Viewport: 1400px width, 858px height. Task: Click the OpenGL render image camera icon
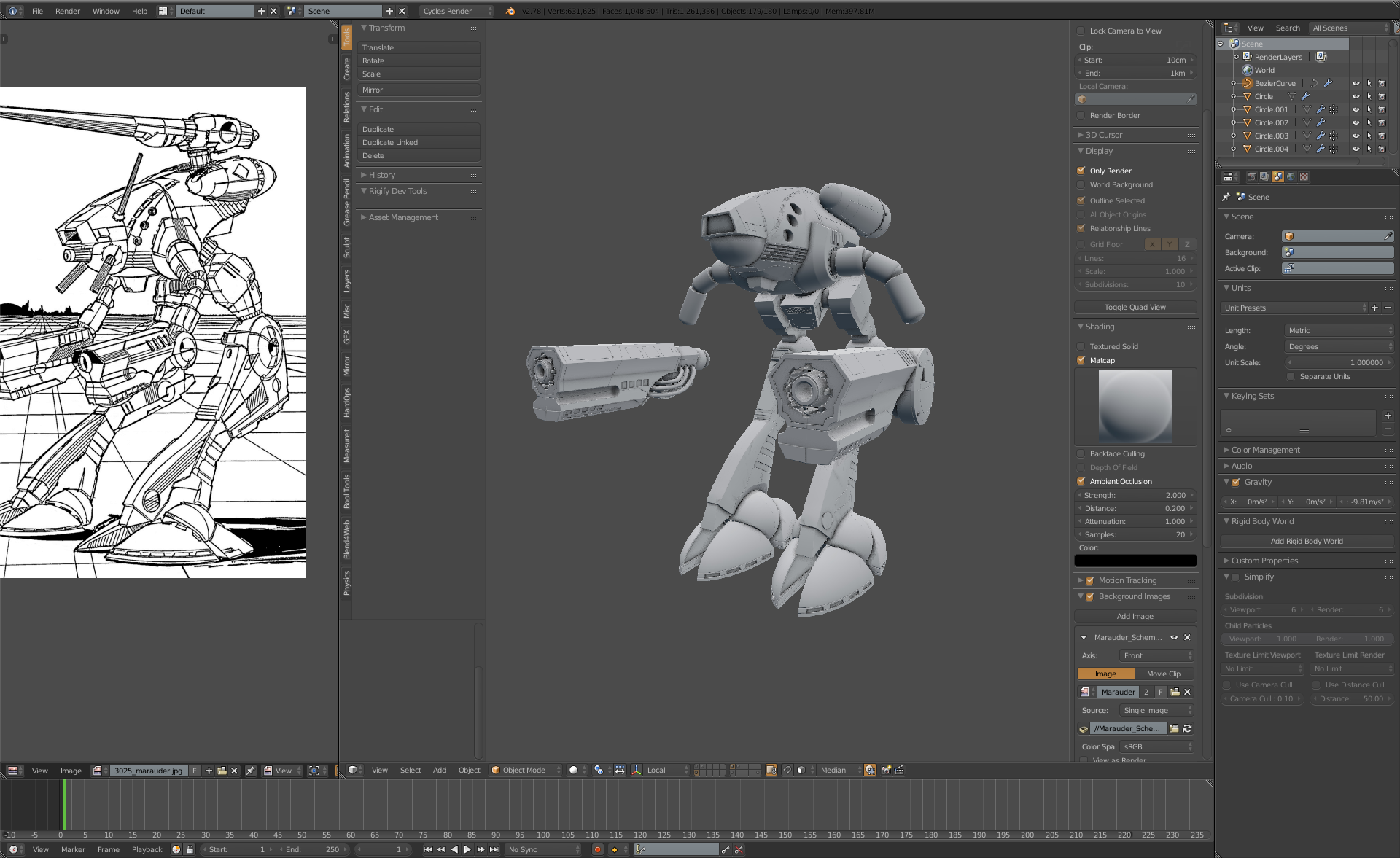886,770
